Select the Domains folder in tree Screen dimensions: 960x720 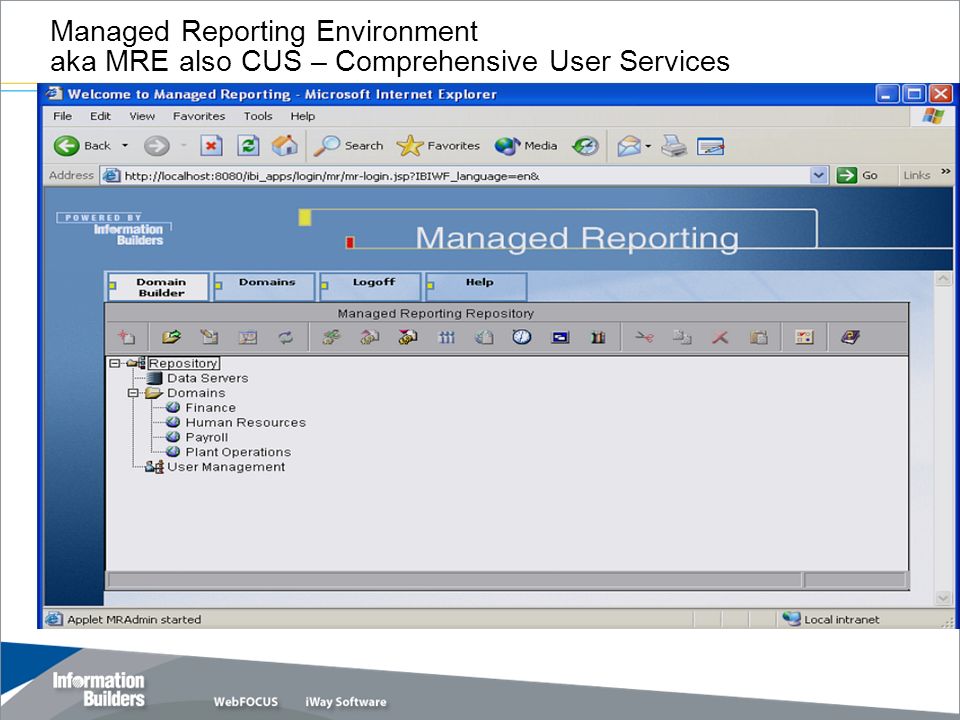pyautogui.click(x=196, y=393)
